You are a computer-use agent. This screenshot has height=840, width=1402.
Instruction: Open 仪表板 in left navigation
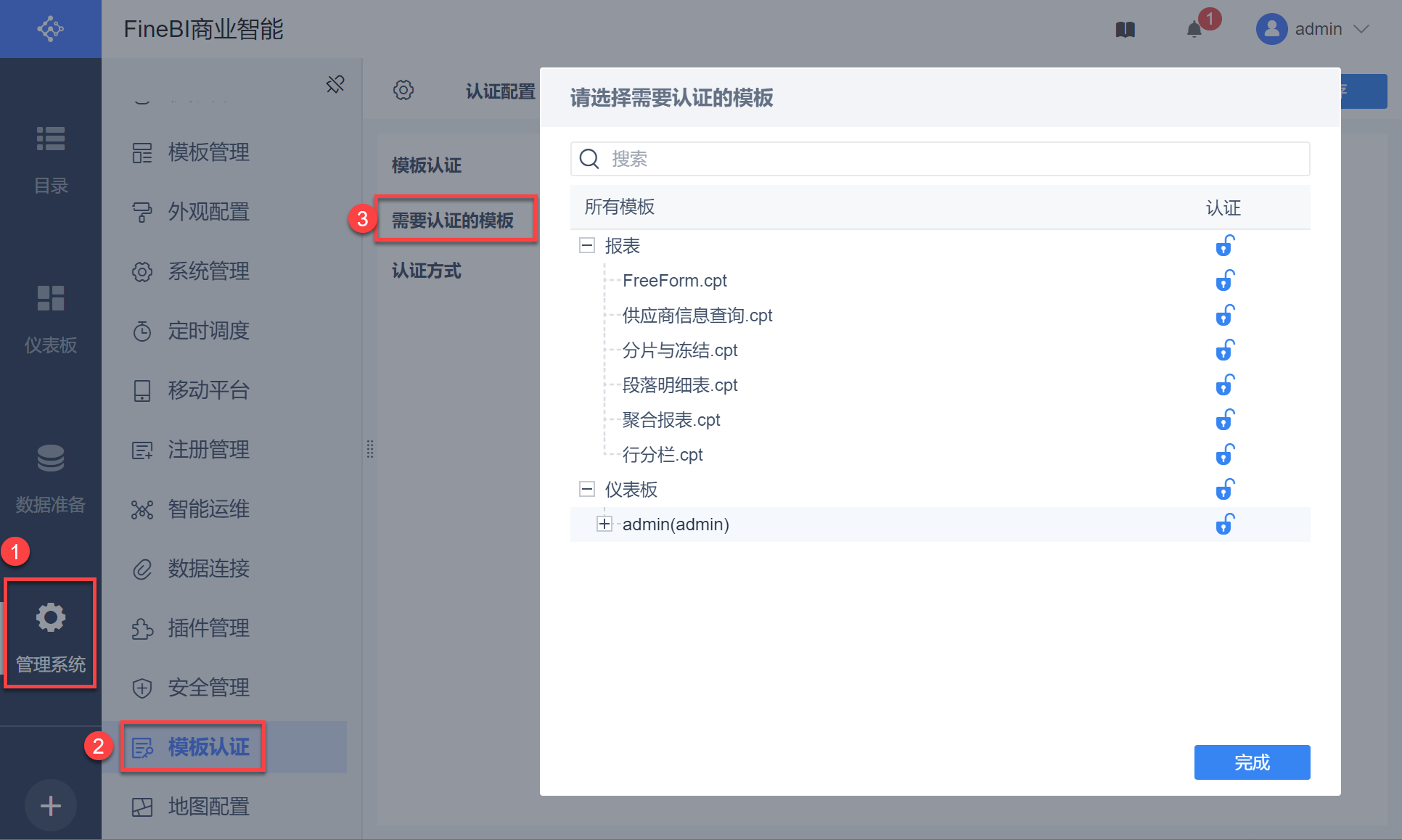51,318
